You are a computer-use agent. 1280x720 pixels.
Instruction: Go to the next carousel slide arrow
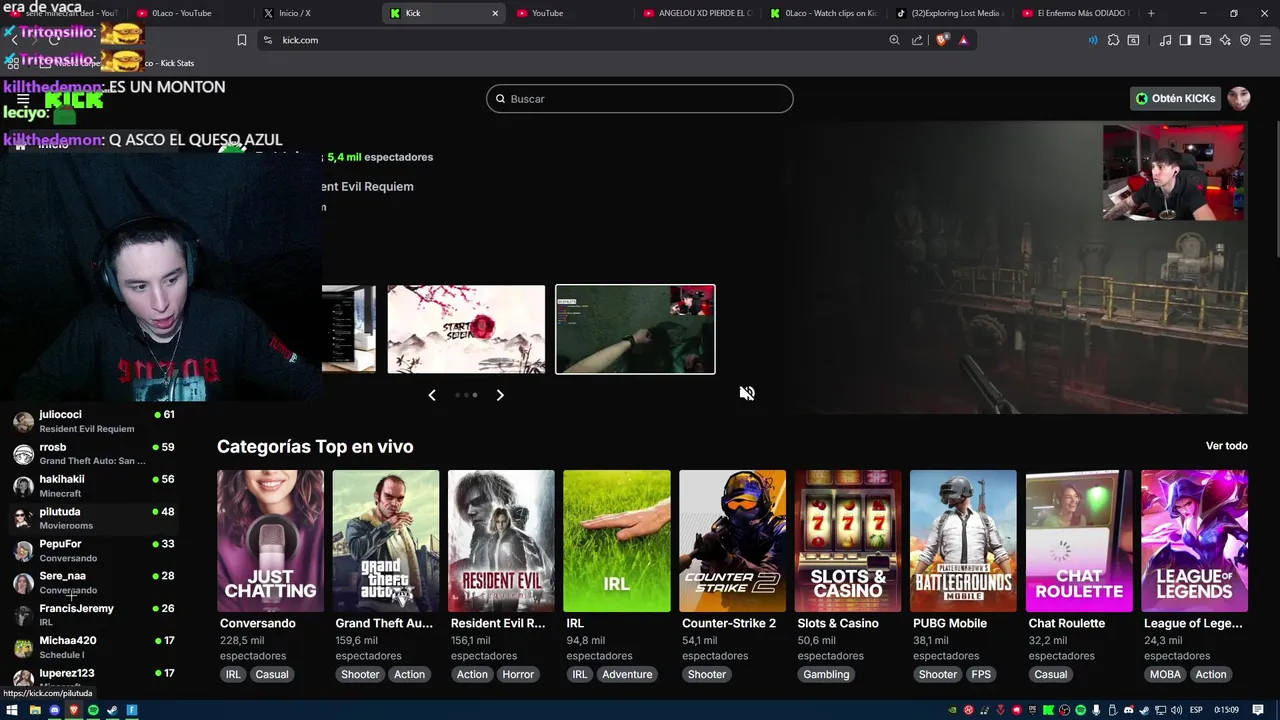[500, 395]
